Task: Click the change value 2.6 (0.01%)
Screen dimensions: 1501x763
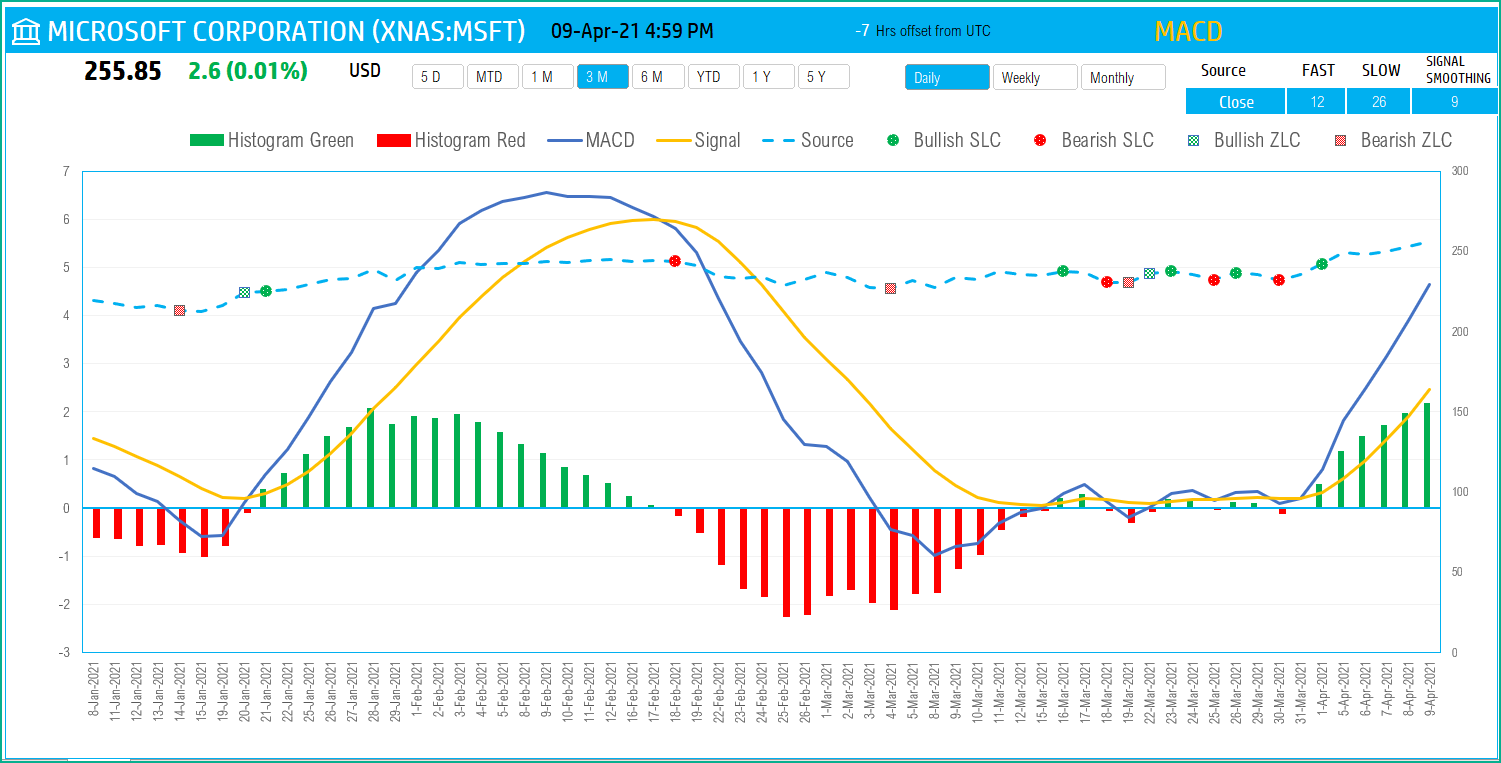Action: (x=248, y=72)
